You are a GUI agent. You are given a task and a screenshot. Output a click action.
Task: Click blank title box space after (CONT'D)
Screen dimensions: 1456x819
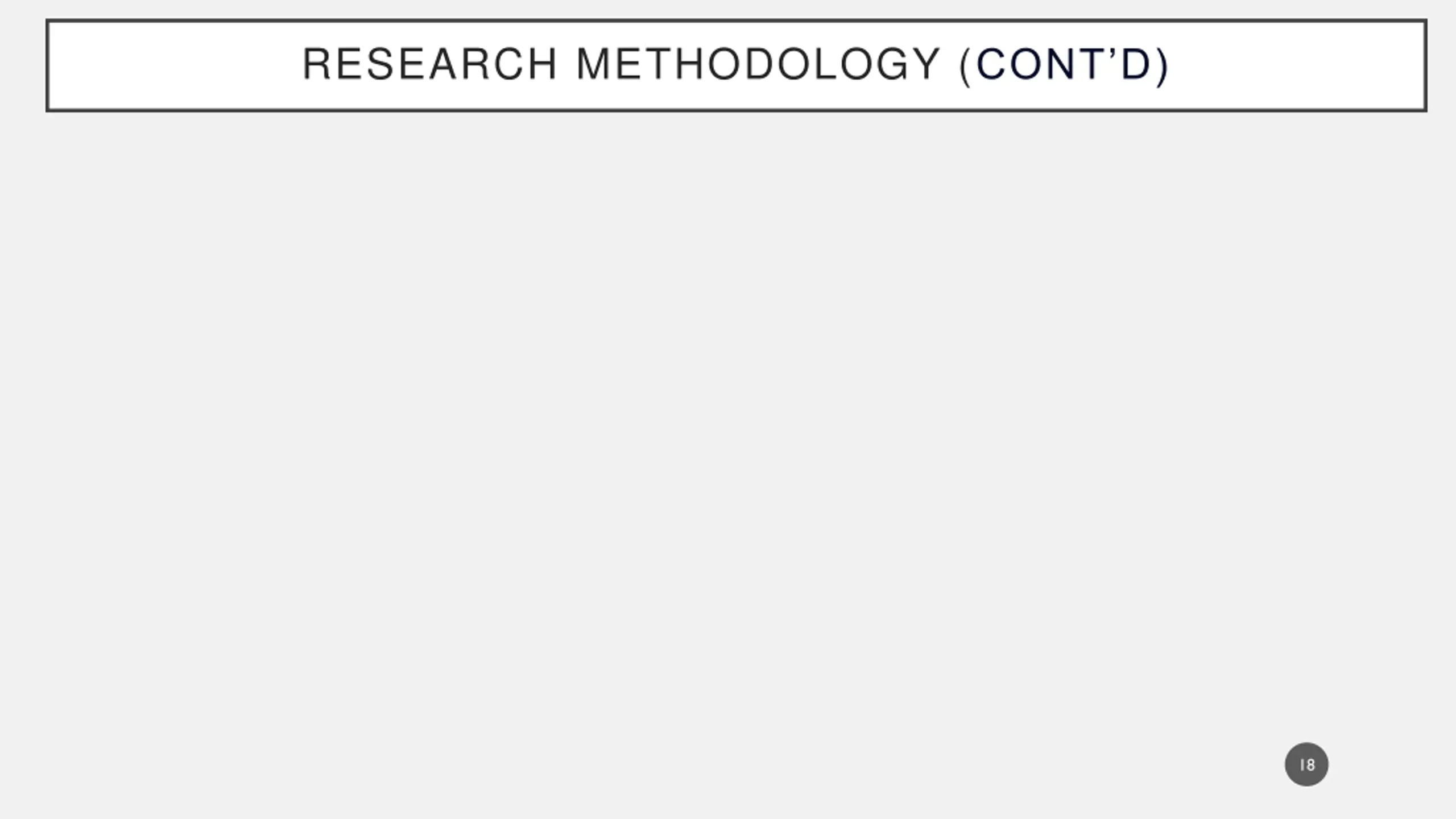tap(1297, 65)
